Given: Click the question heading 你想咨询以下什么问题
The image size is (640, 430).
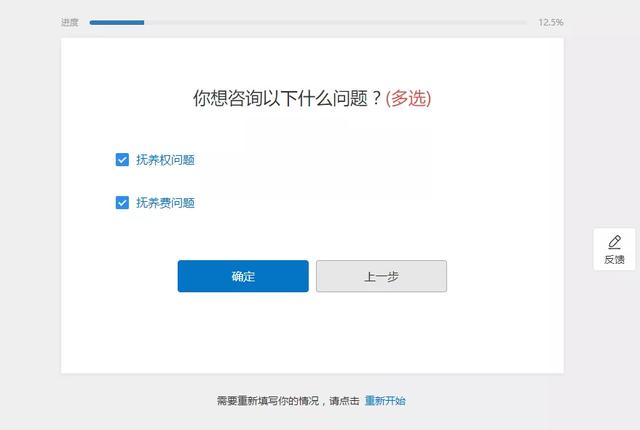Looking at the screenshot, I should [x=287, y=98].
